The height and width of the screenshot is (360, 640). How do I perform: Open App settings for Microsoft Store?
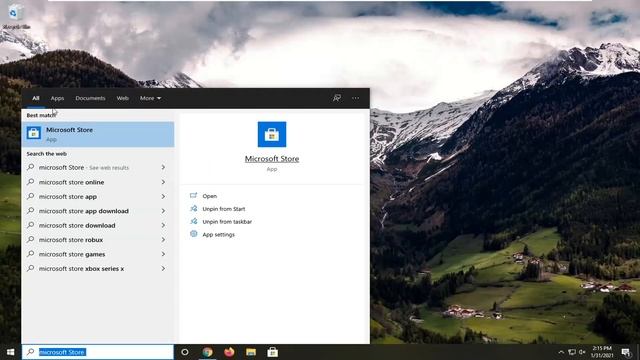218,234
